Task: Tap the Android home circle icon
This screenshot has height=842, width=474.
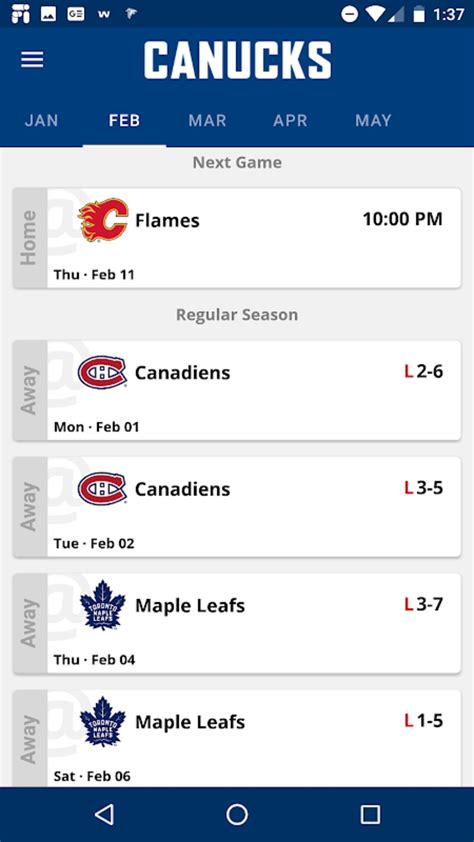Action: tap(237, 815)
